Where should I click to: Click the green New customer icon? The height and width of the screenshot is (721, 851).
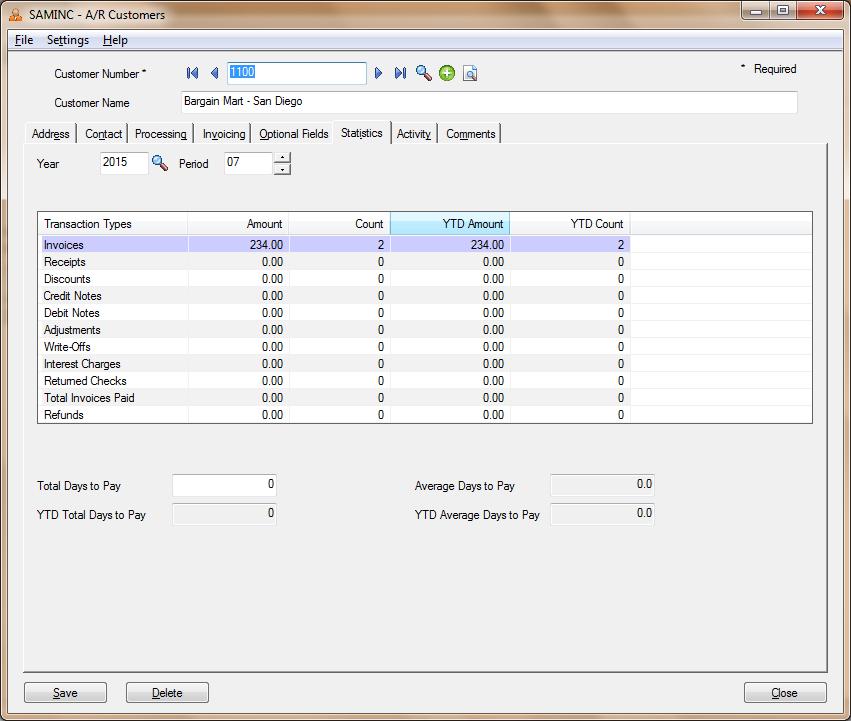click(x=447, y=73)
